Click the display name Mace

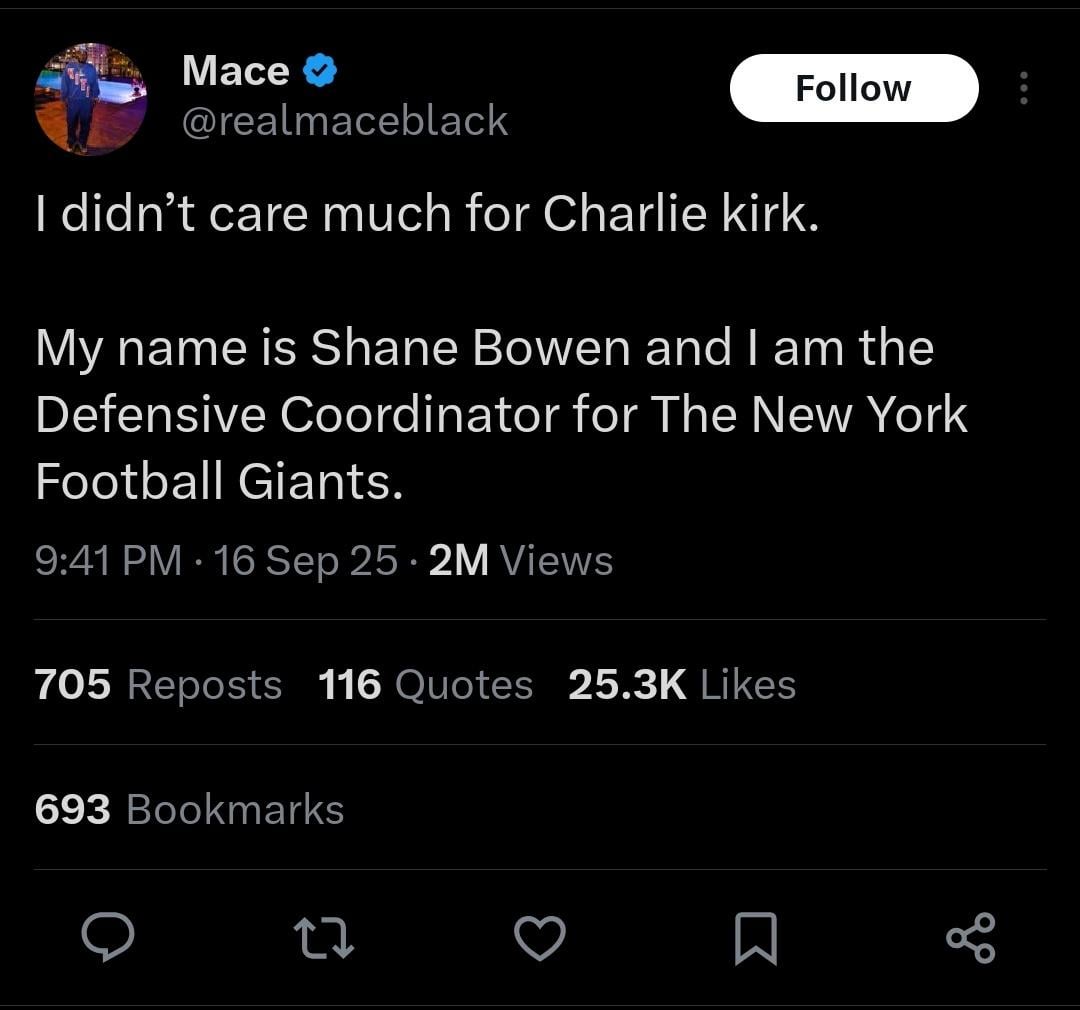pos(233,69)
